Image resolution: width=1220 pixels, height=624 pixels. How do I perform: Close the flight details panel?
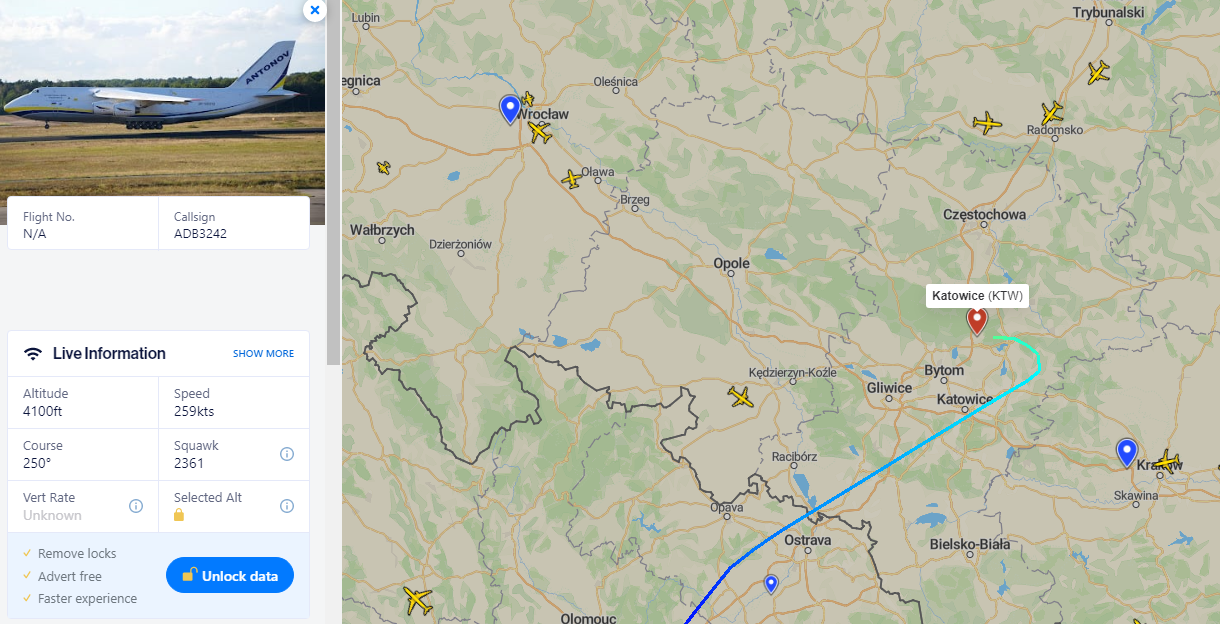(315, 10)
